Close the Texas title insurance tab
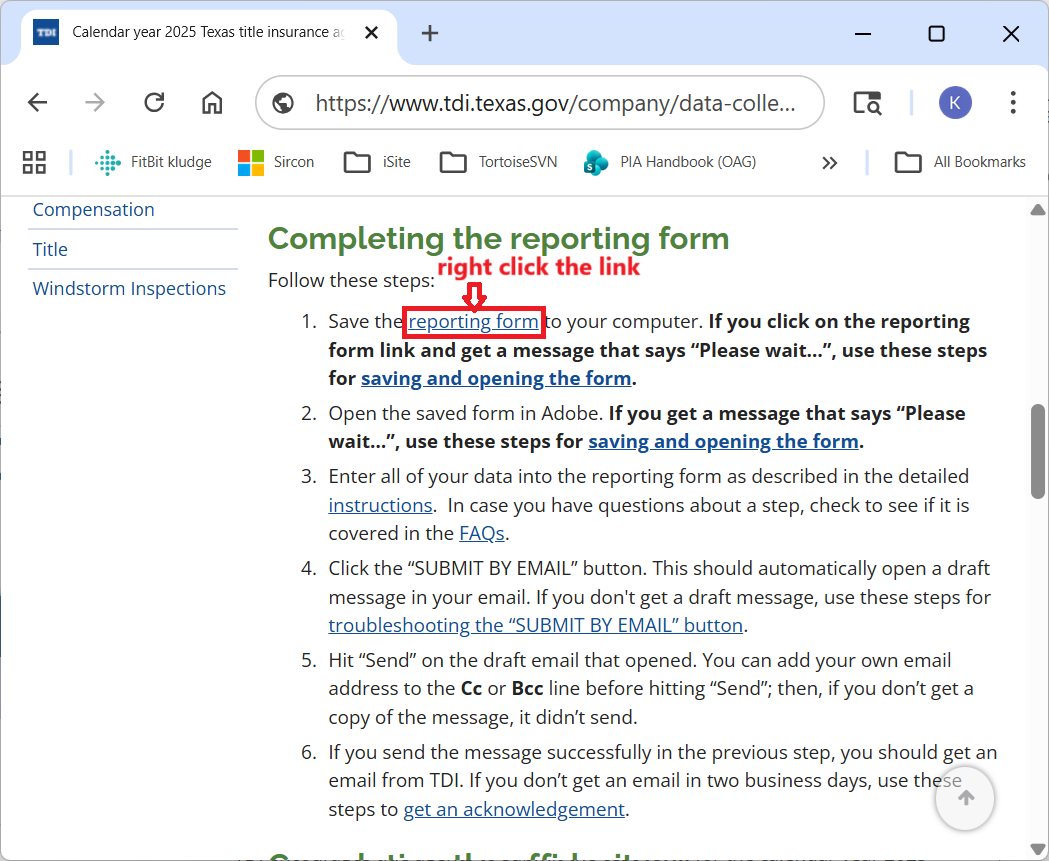 pos(371,33)
